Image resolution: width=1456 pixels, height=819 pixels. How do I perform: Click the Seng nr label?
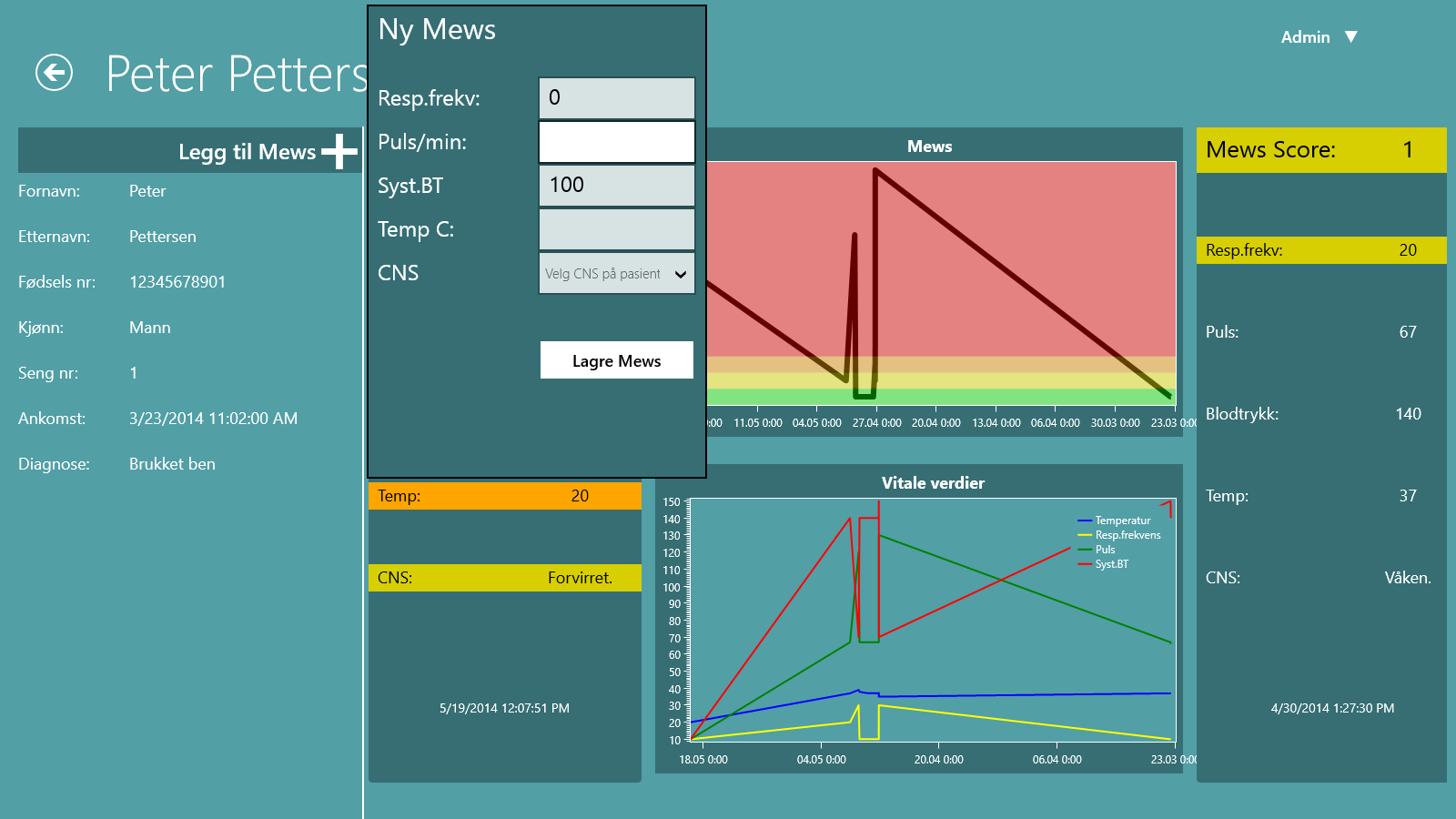(48, 373)
